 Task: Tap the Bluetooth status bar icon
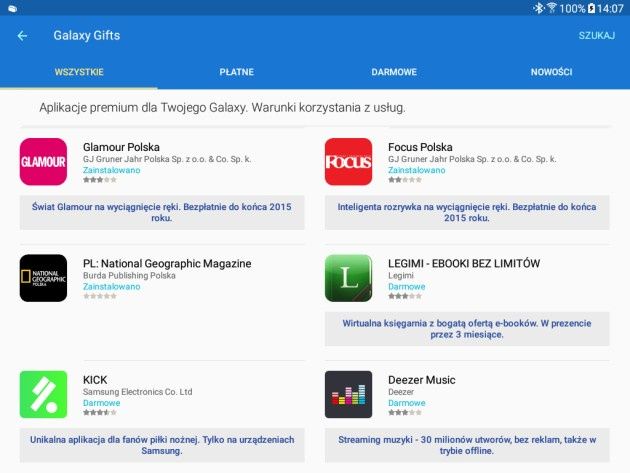538,8
